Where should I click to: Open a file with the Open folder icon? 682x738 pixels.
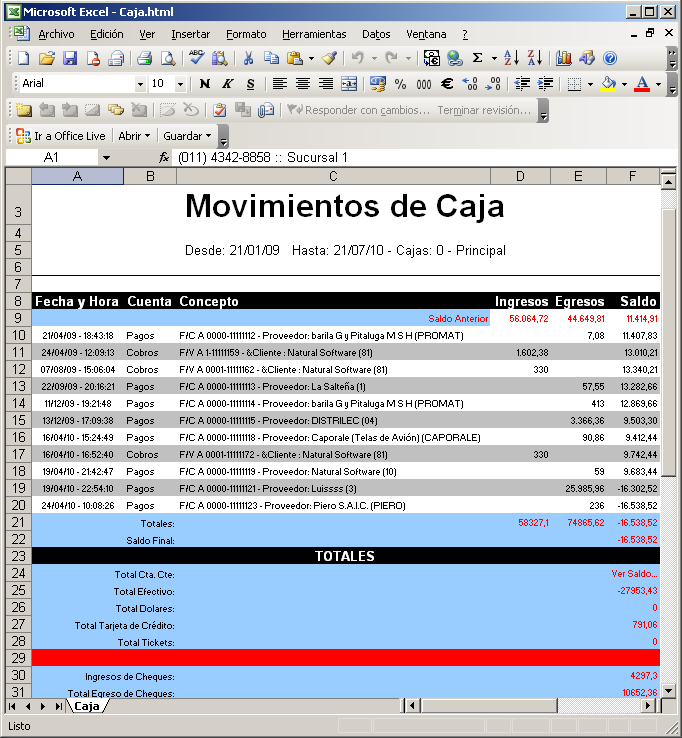(x=47, y=58)
